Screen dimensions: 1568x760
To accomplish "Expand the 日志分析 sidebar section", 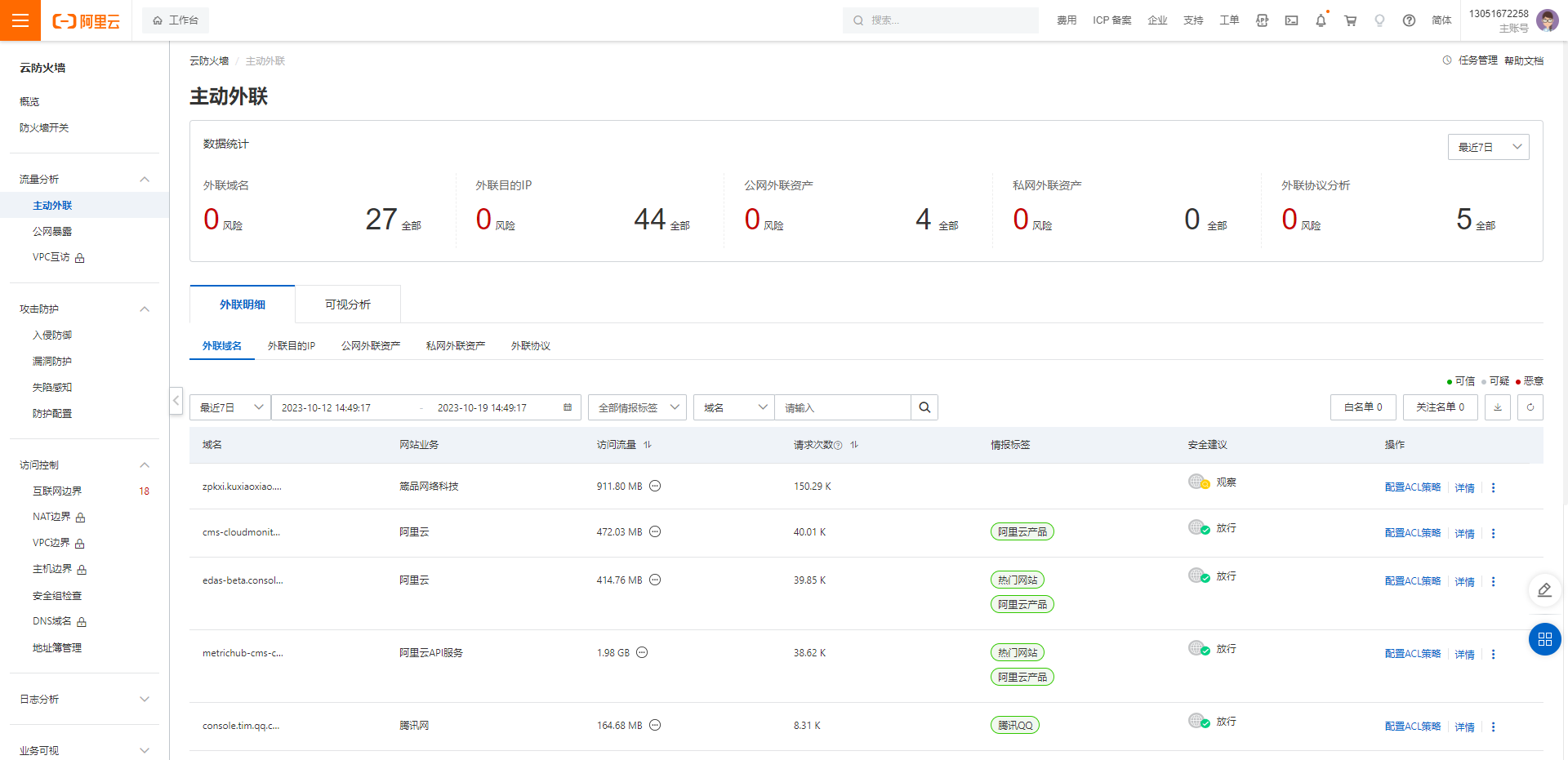I will (x=84, y=699).
